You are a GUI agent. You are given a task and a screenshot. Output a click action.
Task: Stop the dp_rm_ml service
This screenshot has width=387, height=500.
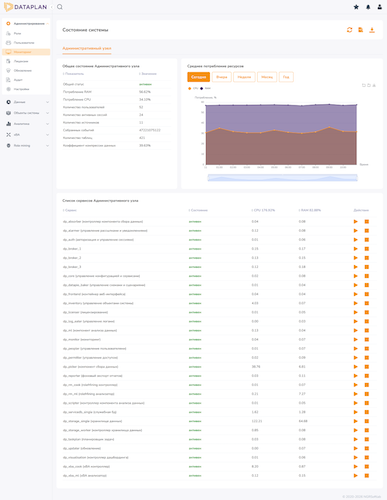pyautogui.click(x=367, y=394)
